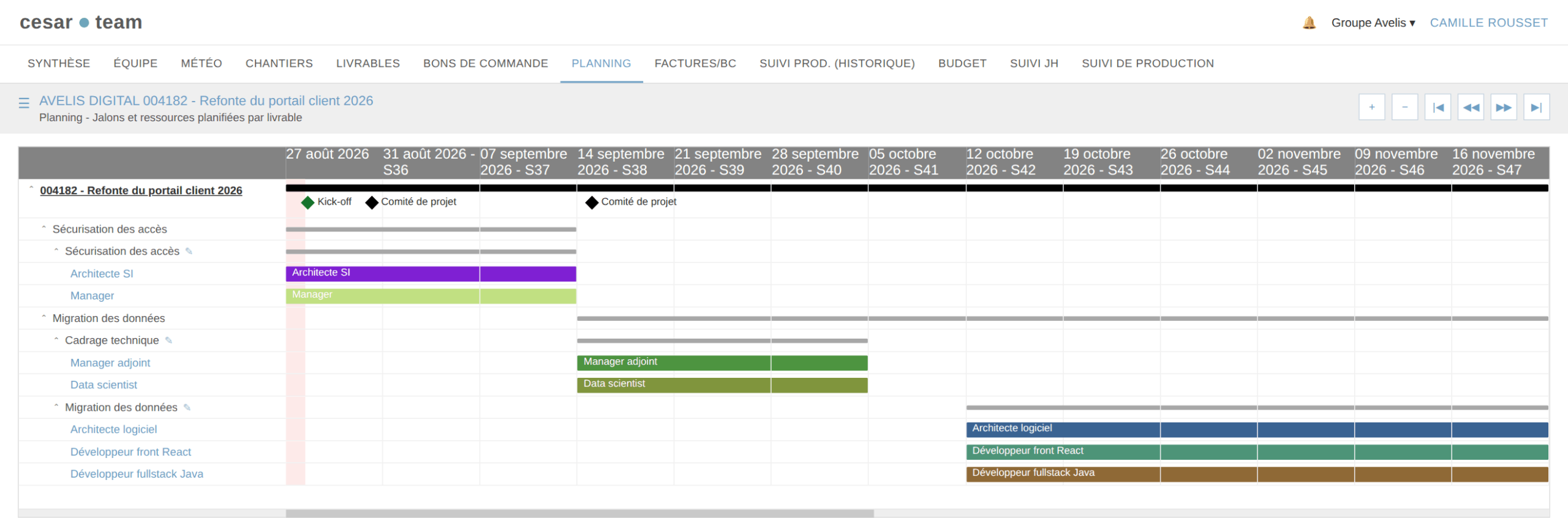This screenshot has height=518, width=1568.
Task: Open the Équipe tab
Action: tap(135, 63)
